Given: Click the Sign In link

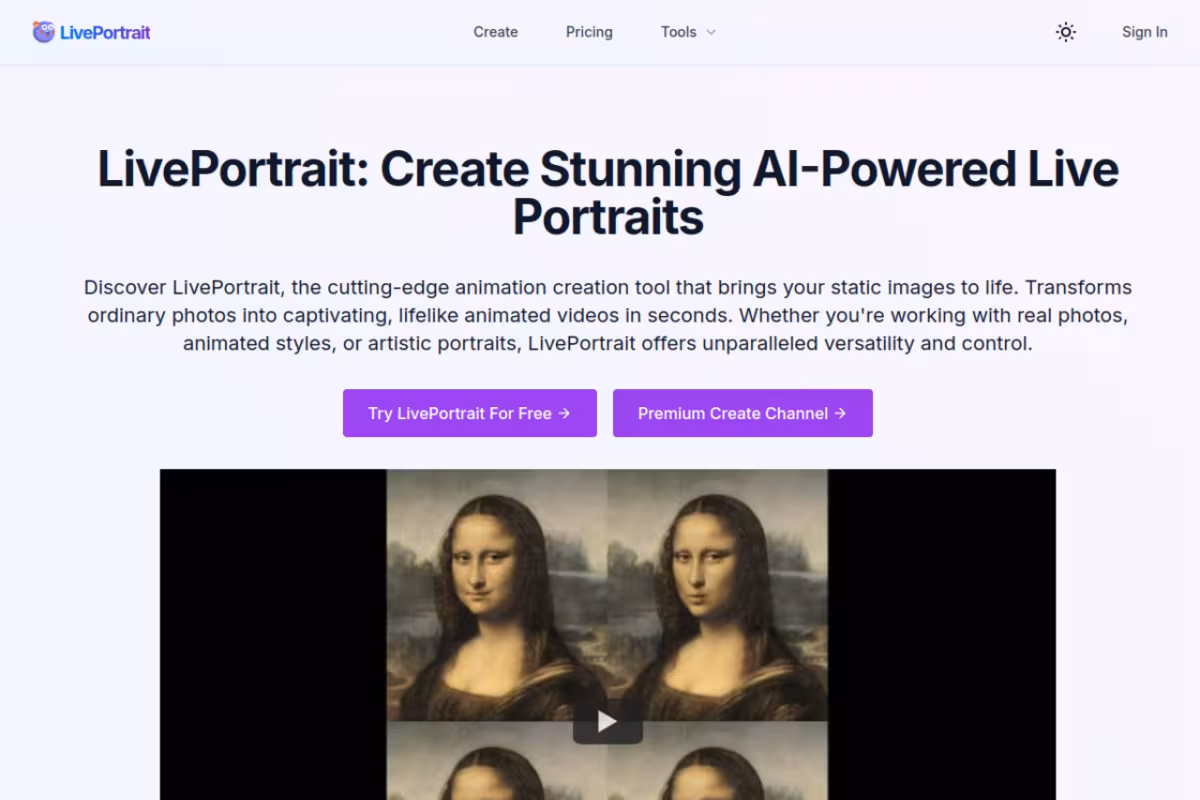Looking at the screenshot, I should [1144, 32].
